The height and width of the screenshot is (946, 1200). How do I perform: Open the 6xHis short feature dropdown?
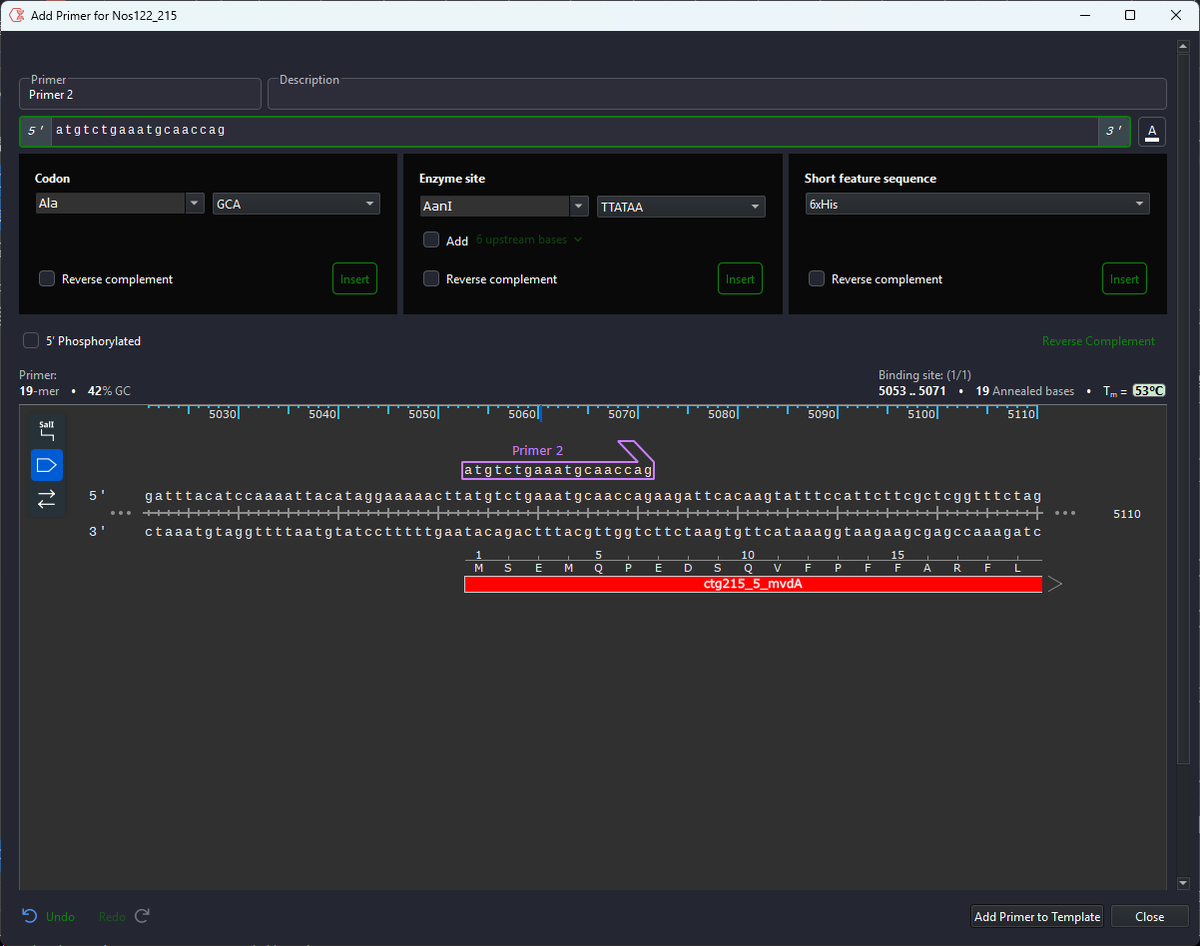(x=977, y=204)
